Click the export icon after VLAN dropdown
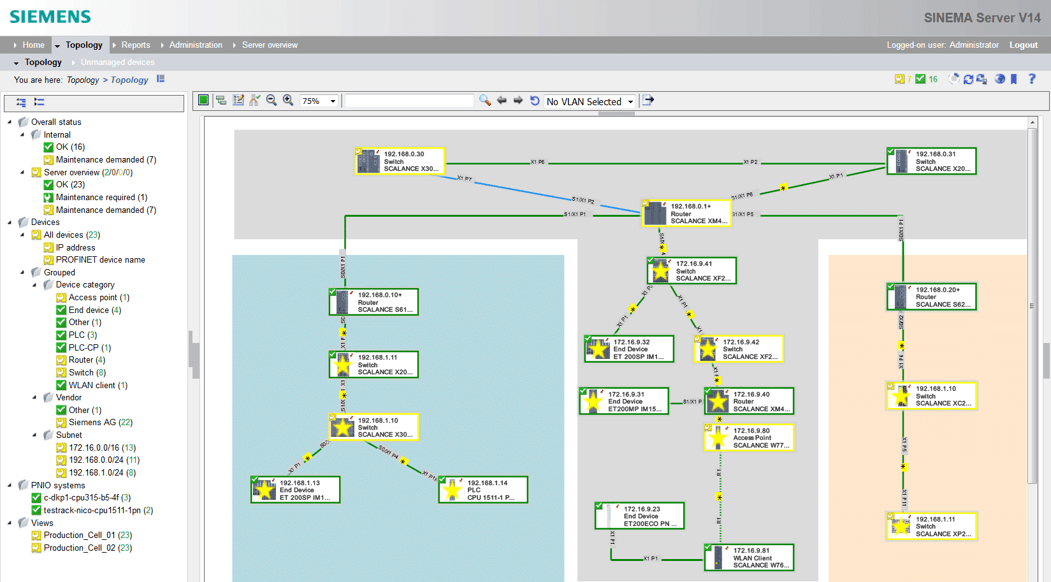This screenshot has width=1051, height=582. tap(648, 101)
